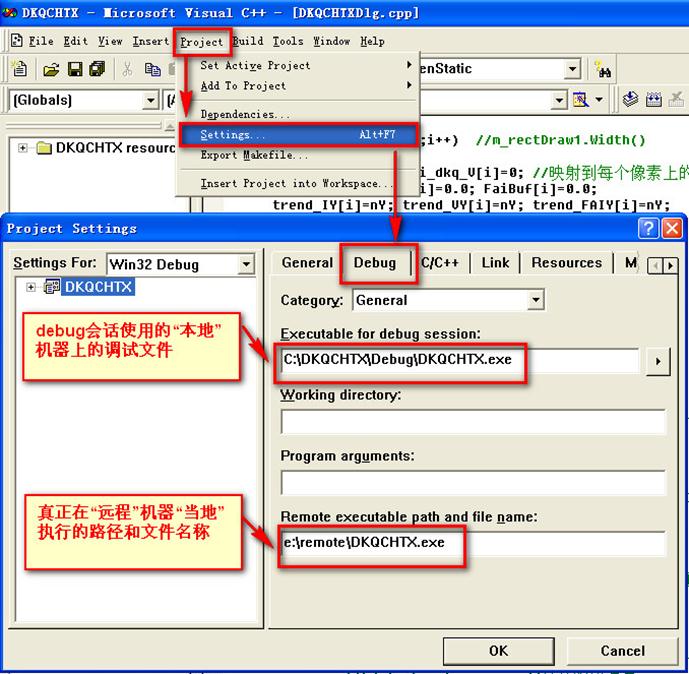The image size is (689, 674).
Task: Open the (Globals) class dropdown
Action: pyautogui.click(x=150, y=100)
